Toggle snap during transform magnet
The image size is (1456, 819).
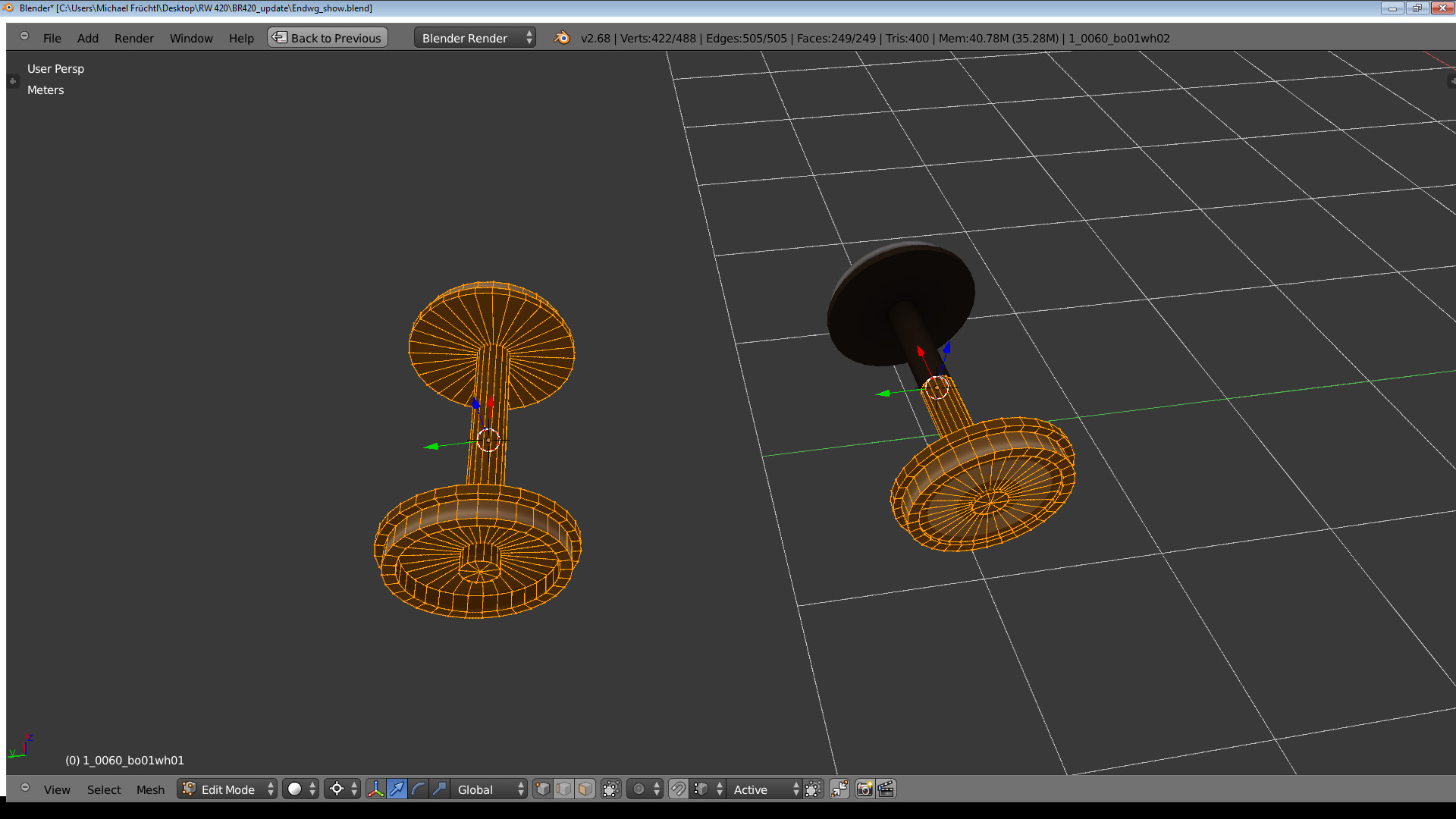679,789
